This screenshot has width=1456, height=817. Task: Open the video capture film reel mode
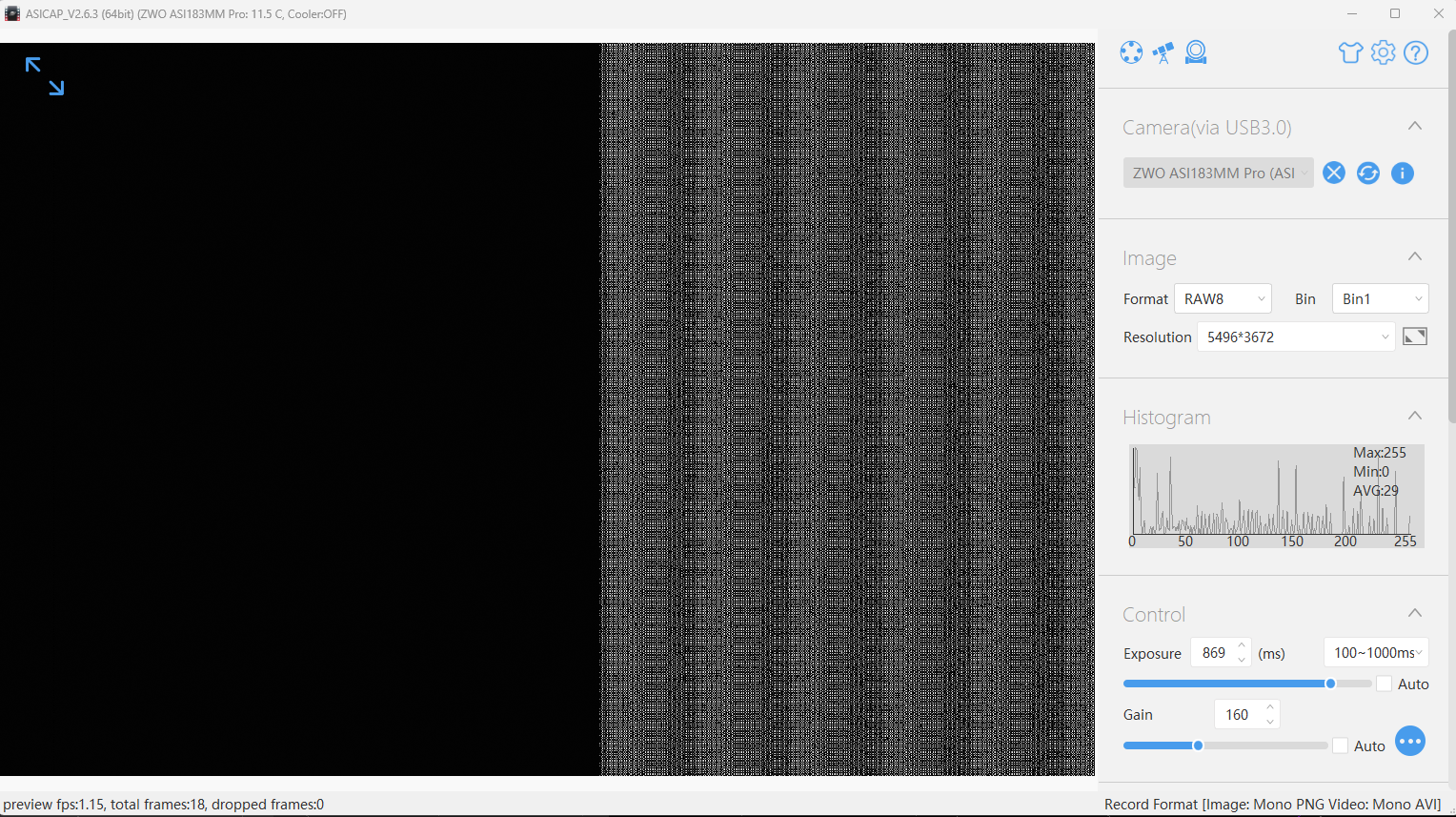tap(1131, 52)
